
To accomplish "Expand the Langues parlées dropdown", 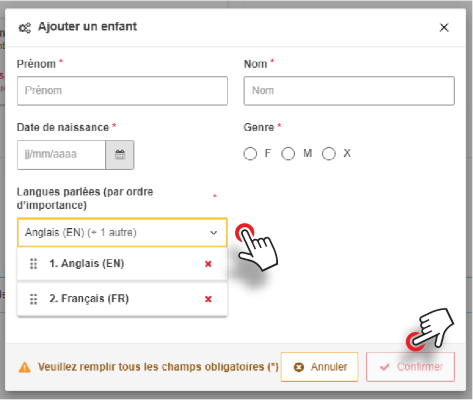I will (x=122, y=232).
